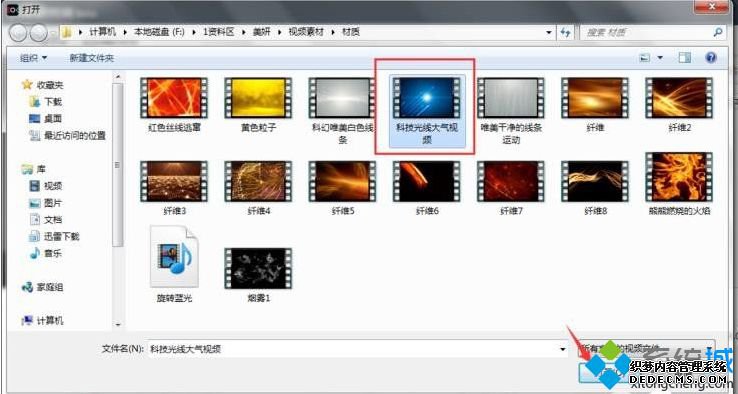The image size is (738, 394).
Task: Click 本地磁盘 (F:) in the address path
Action: coord(159,32)
